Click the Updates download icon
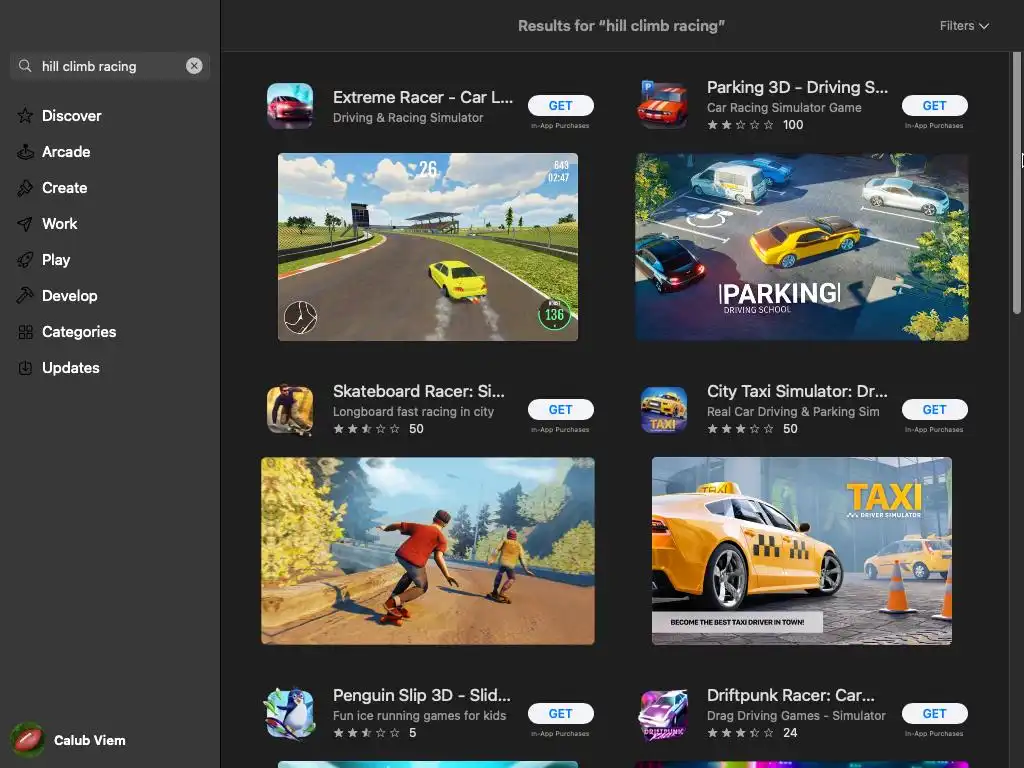1024x768 pixels. (x=25, y=368)
